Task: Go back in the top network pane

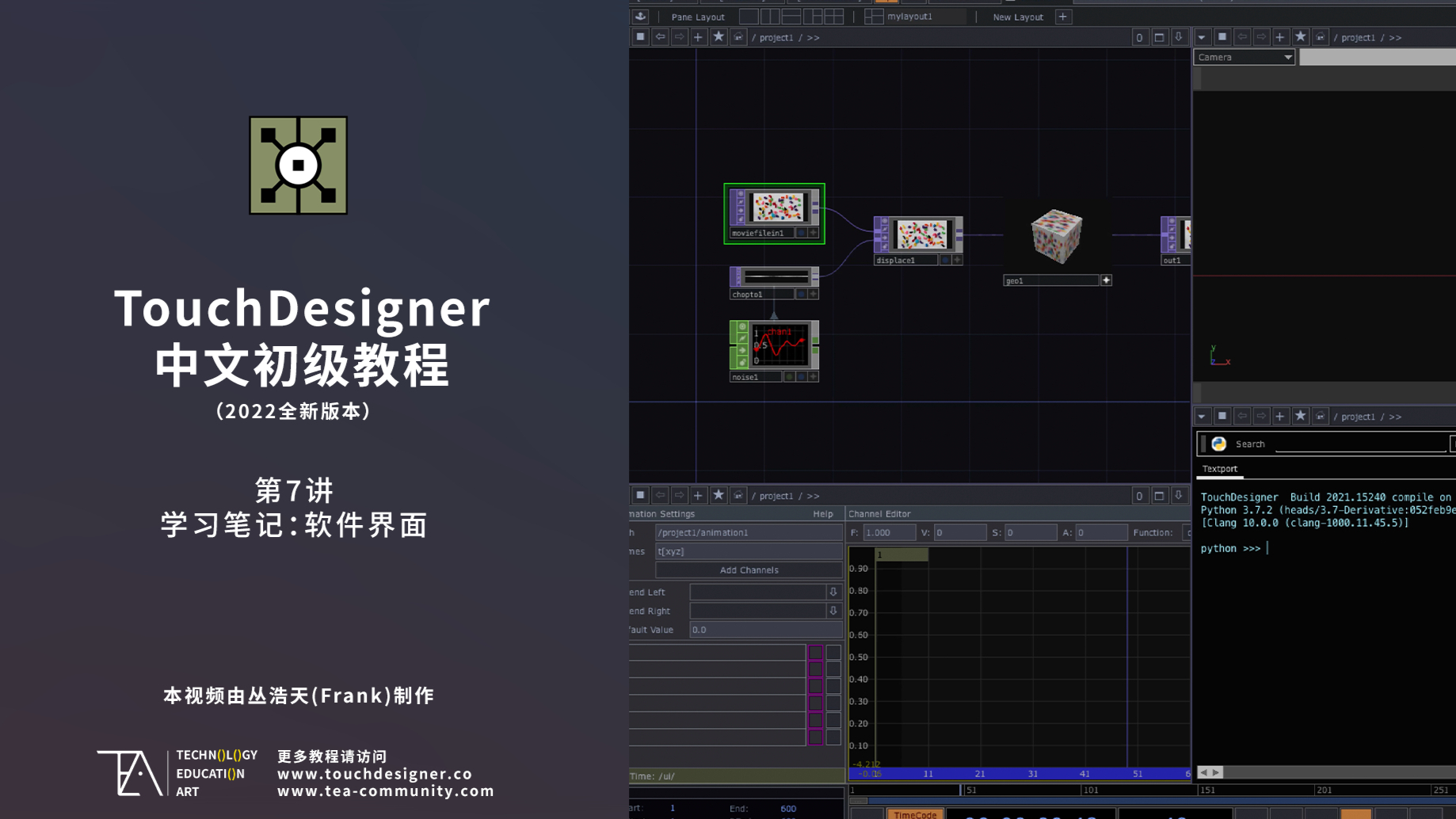Action: [660, 37]
